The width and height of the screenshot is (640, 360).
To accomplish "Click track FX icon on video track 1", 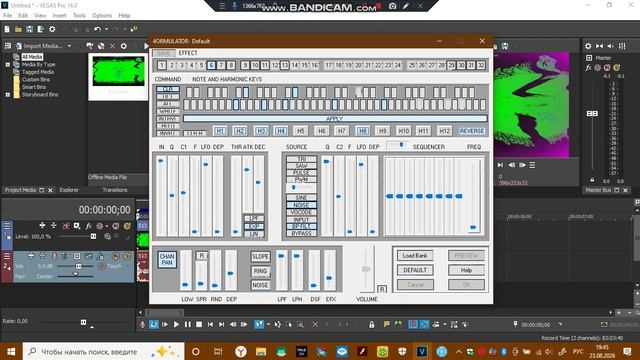I will click(x=89, y=226).
